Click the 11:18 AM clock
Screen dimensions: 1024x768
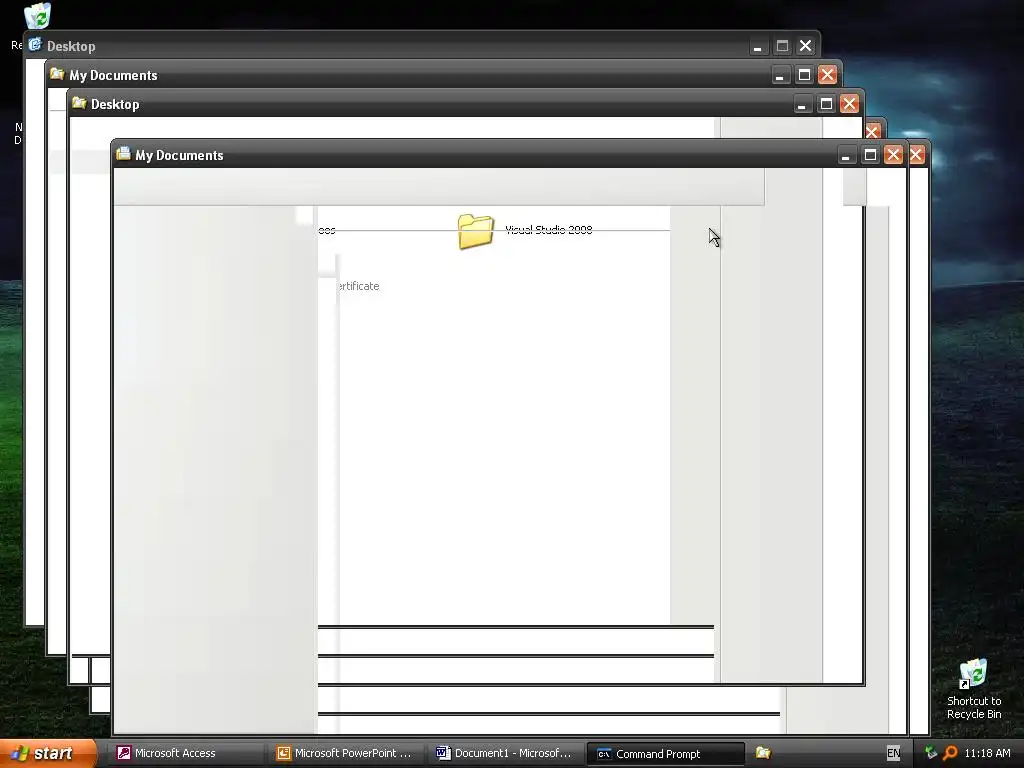(x=987, y=753)
